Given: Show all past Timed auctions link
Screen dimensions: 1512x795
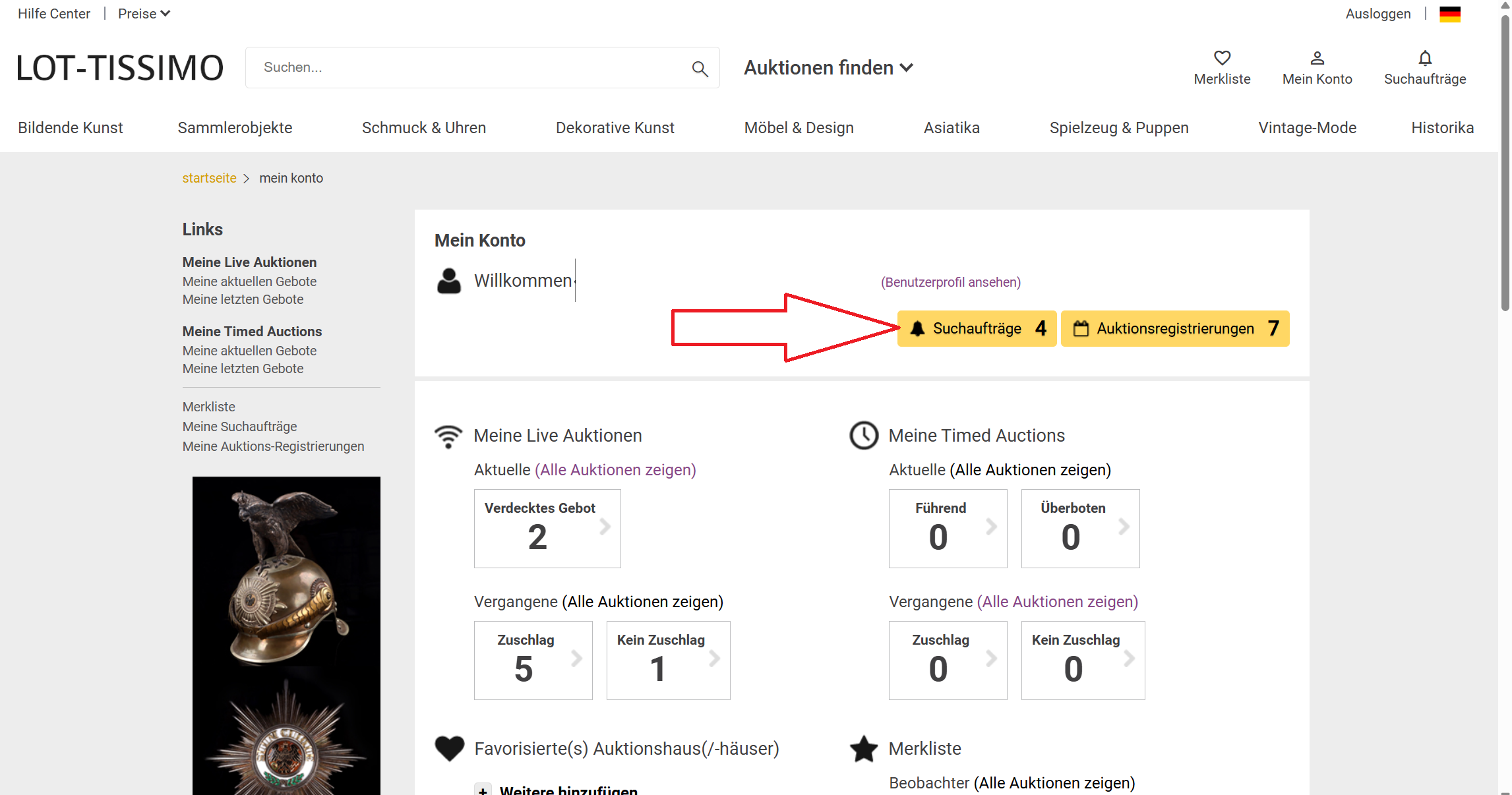Looking at the screenshot, I should point(1057,602).
